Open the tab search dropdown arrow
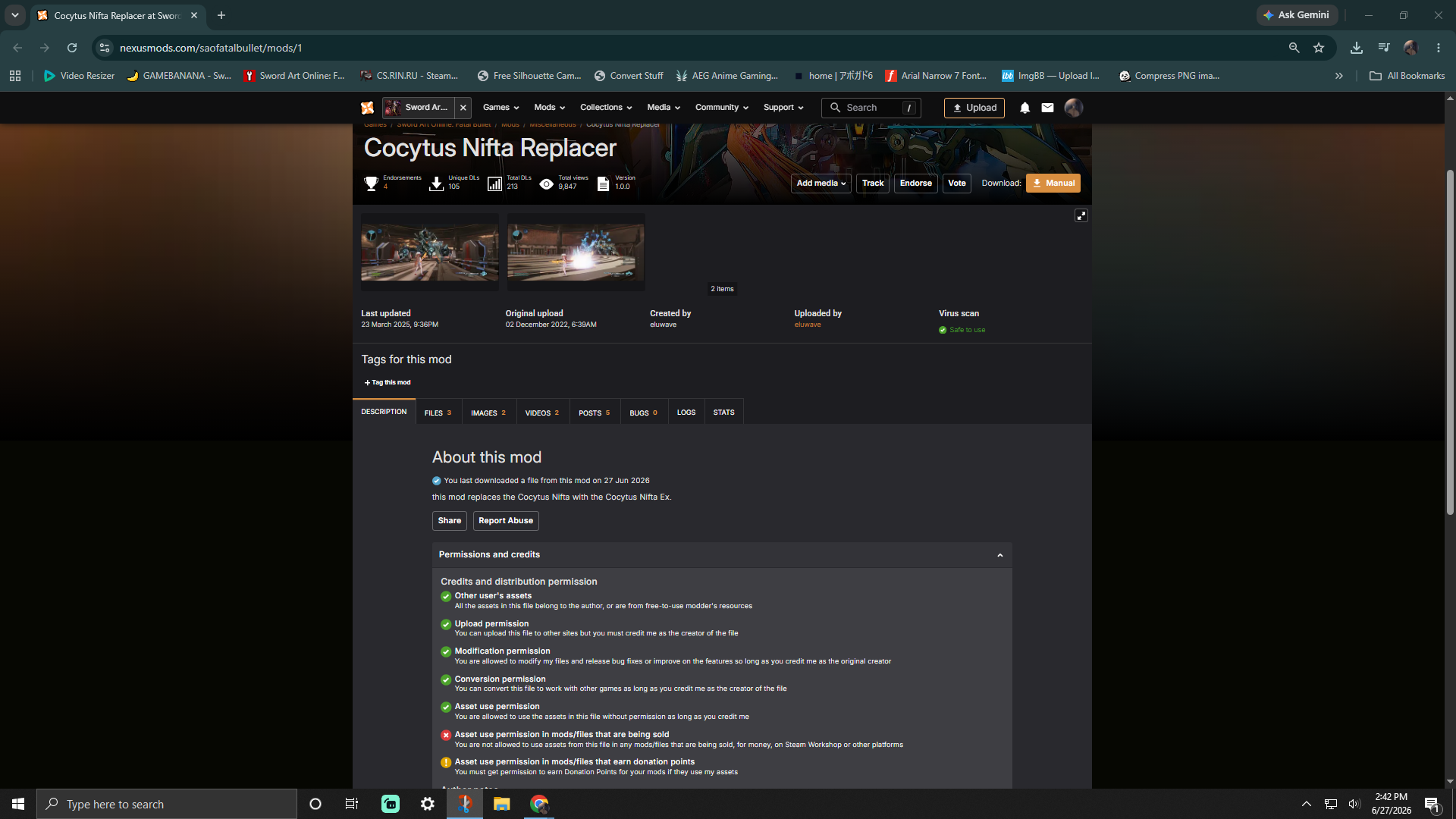Screen dimensions: 1456x819 pos(14,15)
